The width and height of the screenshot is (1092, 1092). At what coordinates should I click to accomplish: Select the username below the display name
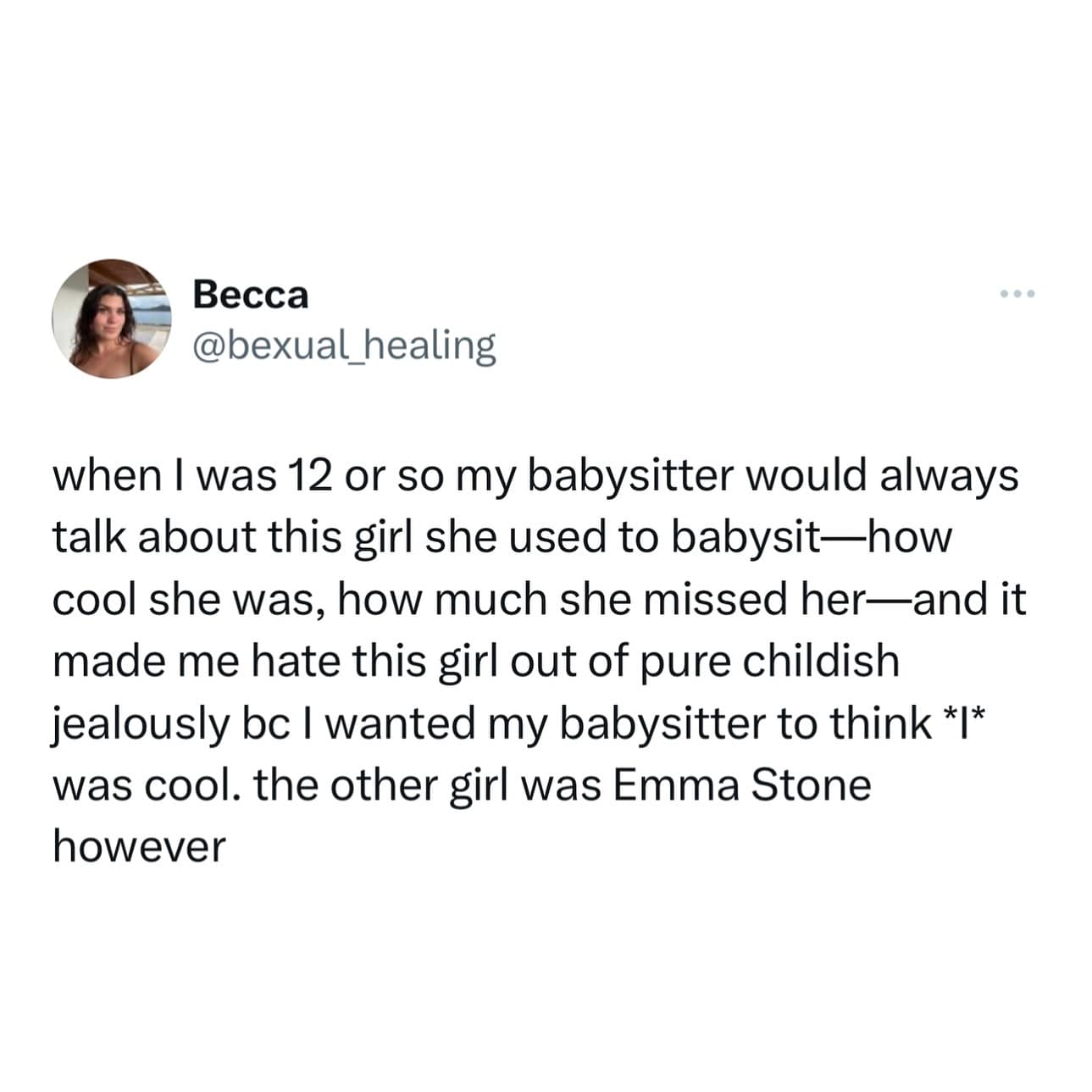[342, 343]
